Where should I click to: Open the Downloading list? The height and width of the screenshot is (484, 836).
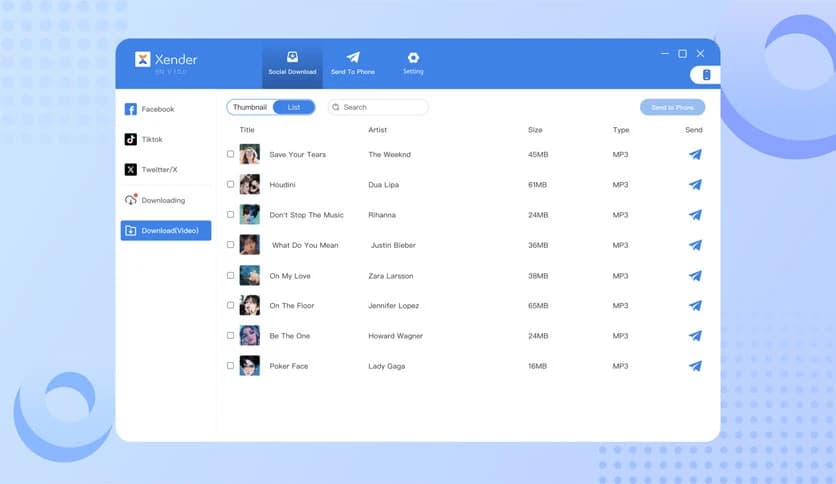[x=155, y=200]
